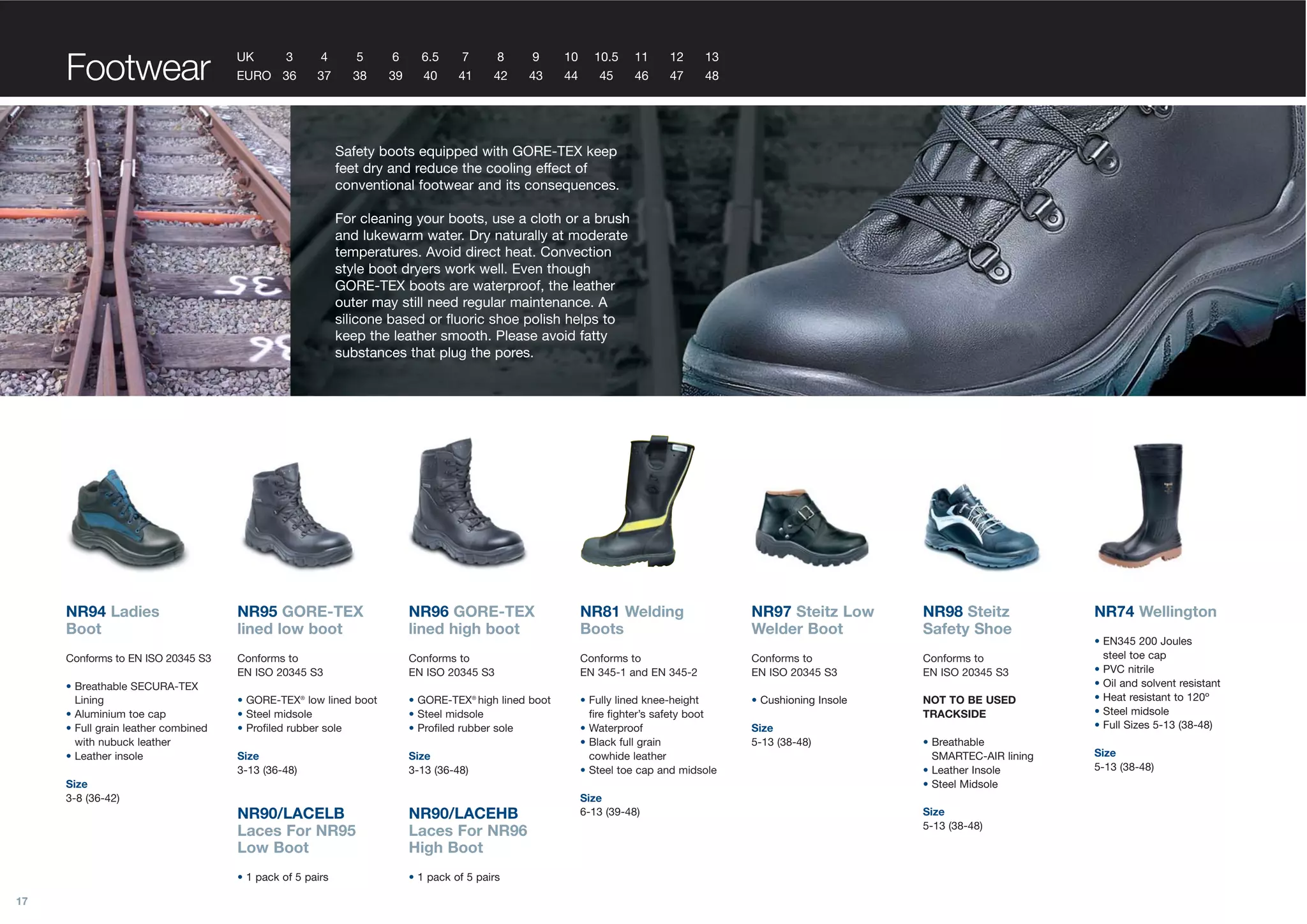This screenshot has height=924, width=1307.
Task: Click the NR95 GORE-TEX low boot image
Action: (x=297, y=517)
